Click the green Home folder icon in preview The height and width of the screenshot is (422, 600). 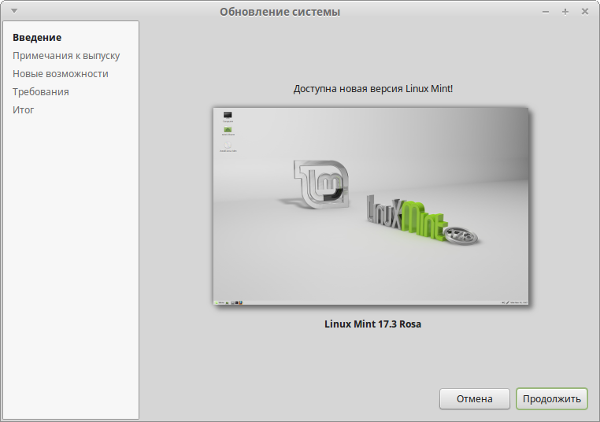tap(228, 131)
